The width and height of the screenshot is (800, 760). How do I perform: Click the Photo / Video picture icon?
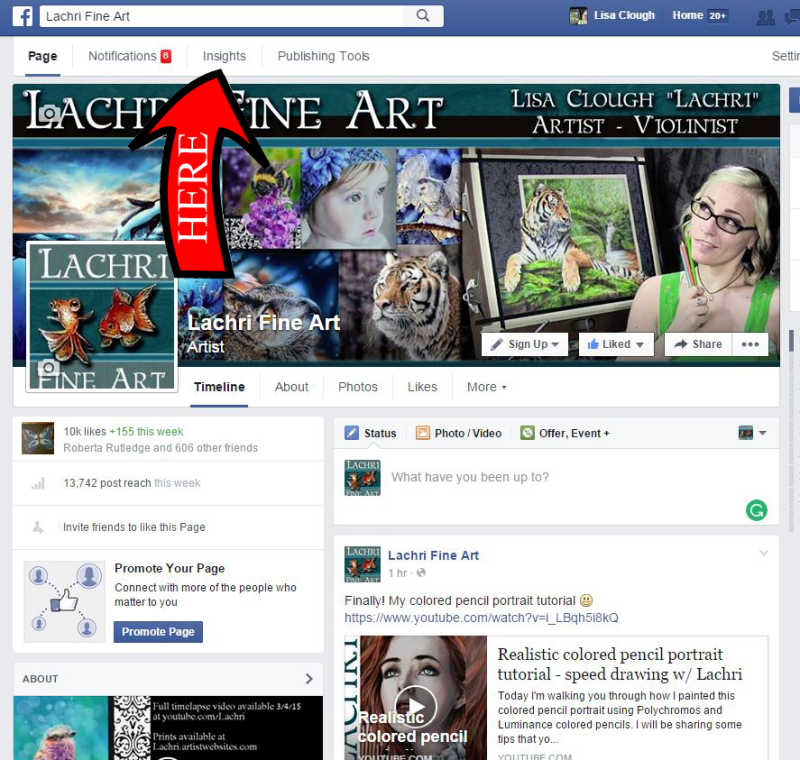[x=422, y=433]
